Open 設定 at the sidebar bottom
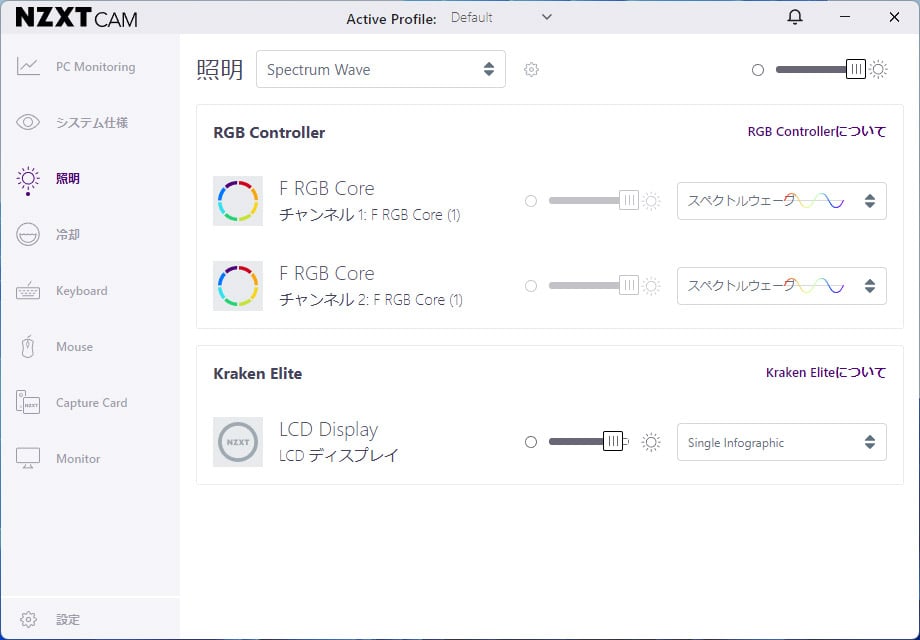Image resolution: width=920 pixels, height=640 pixels. 67,619
